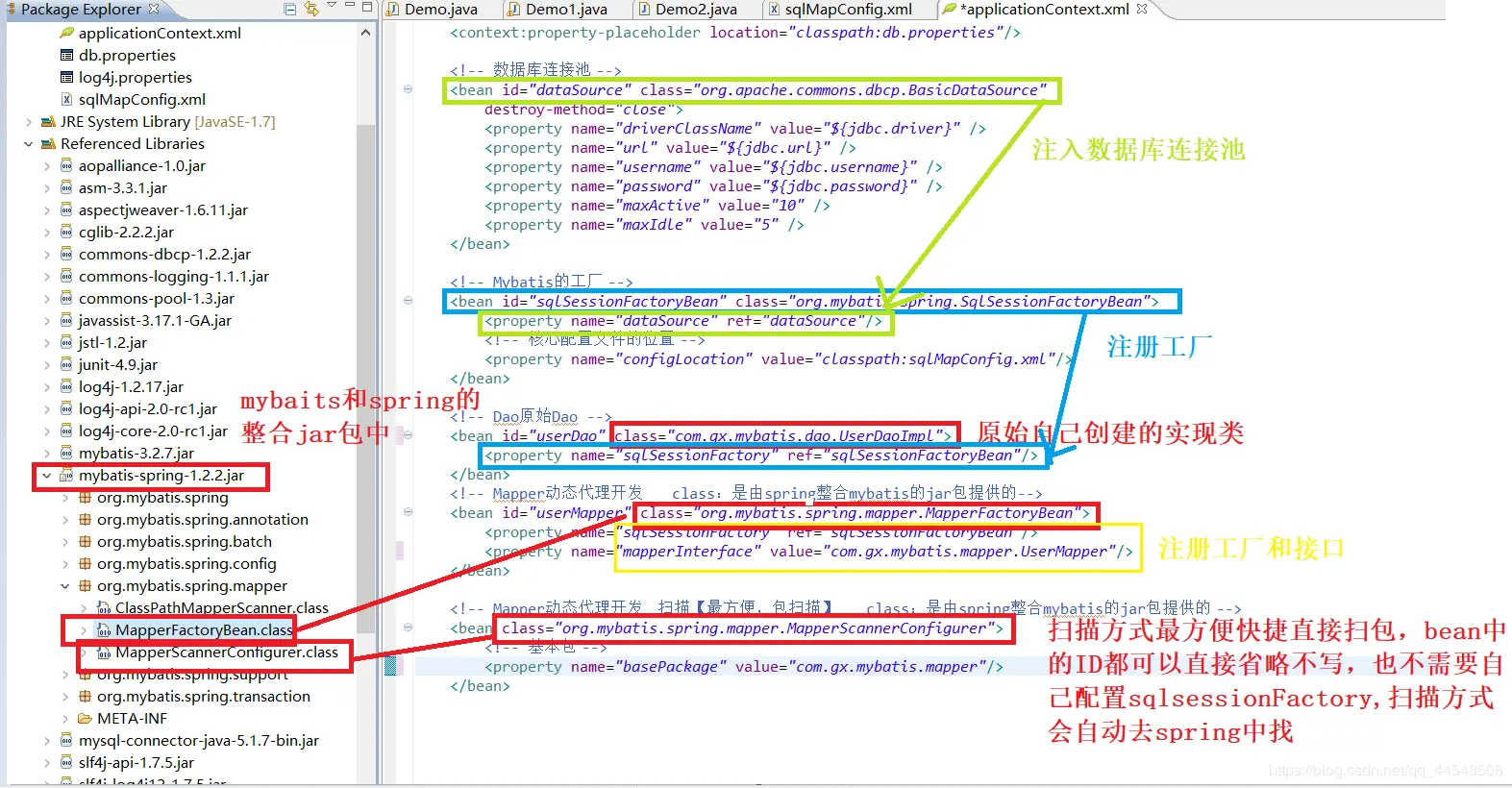Image resolution: width=1512 pixels, height=788 pixels.
Task: Select log4j-core-2.0-rc1.jar in tree
Action: tap(153, 431)
